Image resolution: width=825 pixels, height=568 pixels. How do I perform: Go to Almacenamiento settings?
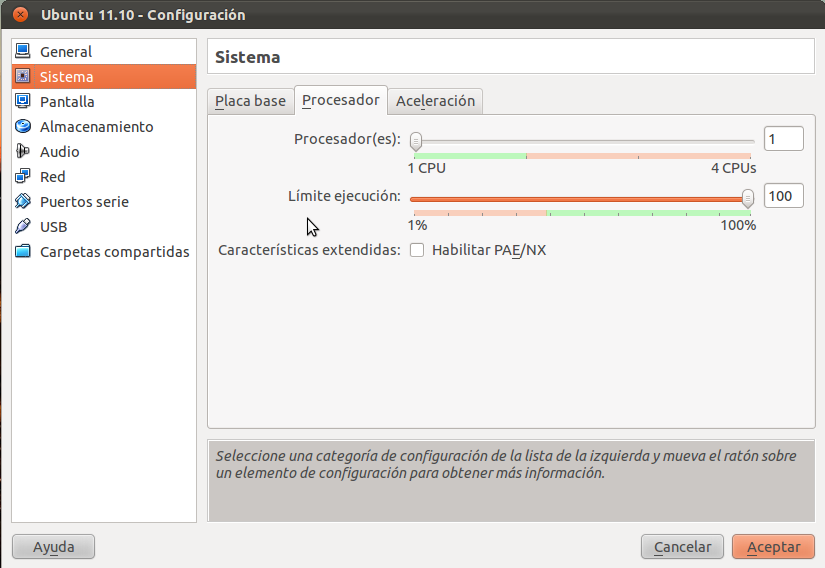104,127
